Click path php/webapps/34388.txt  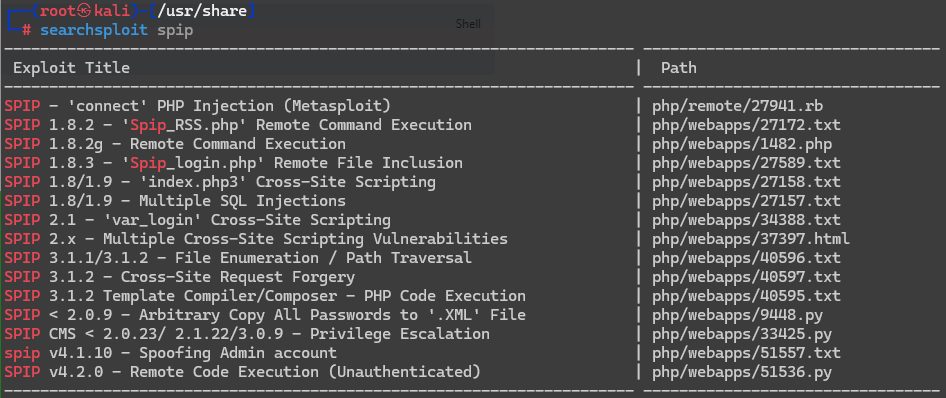[x=746, y=220]
